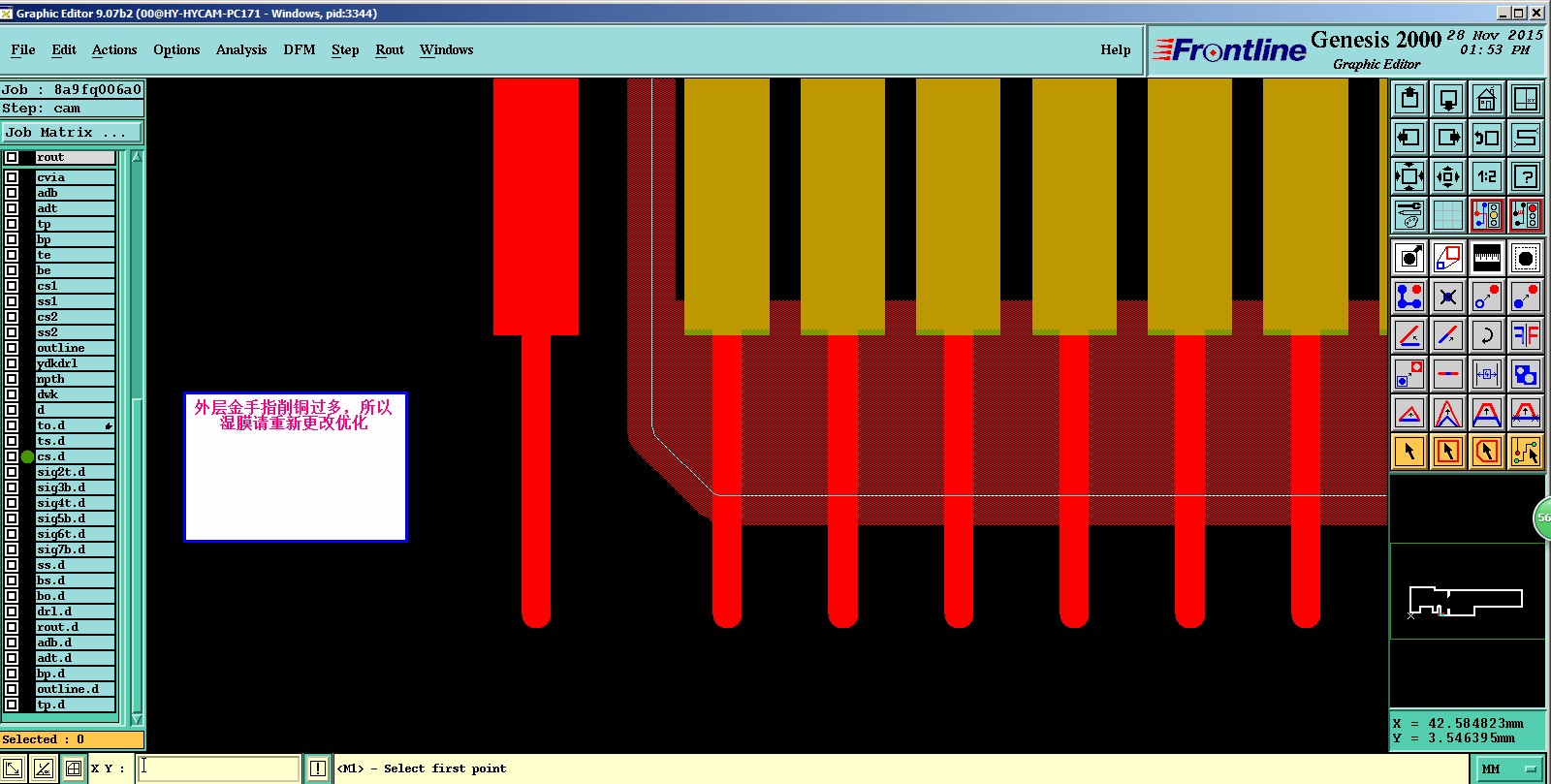Click the pan up view icon
1551x784 pixels.
tap(1409, 99)
